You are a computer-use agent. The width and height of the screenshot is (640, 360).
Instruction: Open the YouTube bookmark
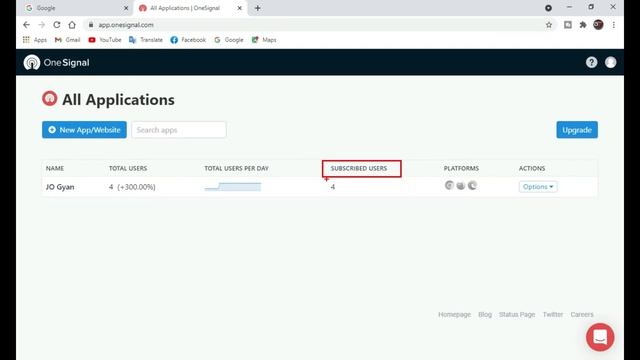[105, 40]
